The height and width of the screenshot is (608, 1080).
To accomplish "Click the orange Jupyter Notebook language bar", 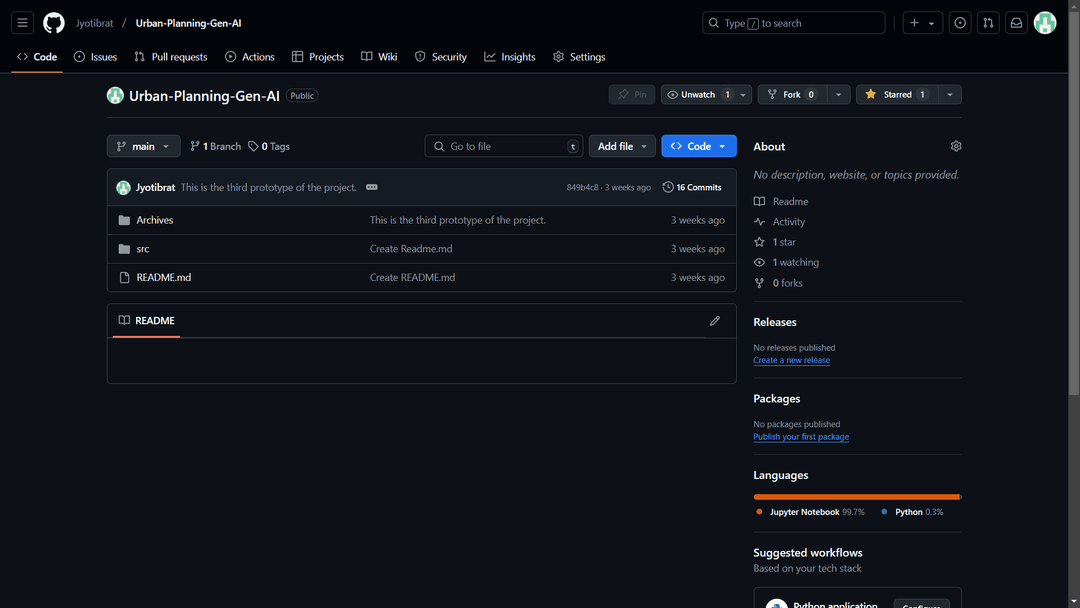I will point(856,496).
